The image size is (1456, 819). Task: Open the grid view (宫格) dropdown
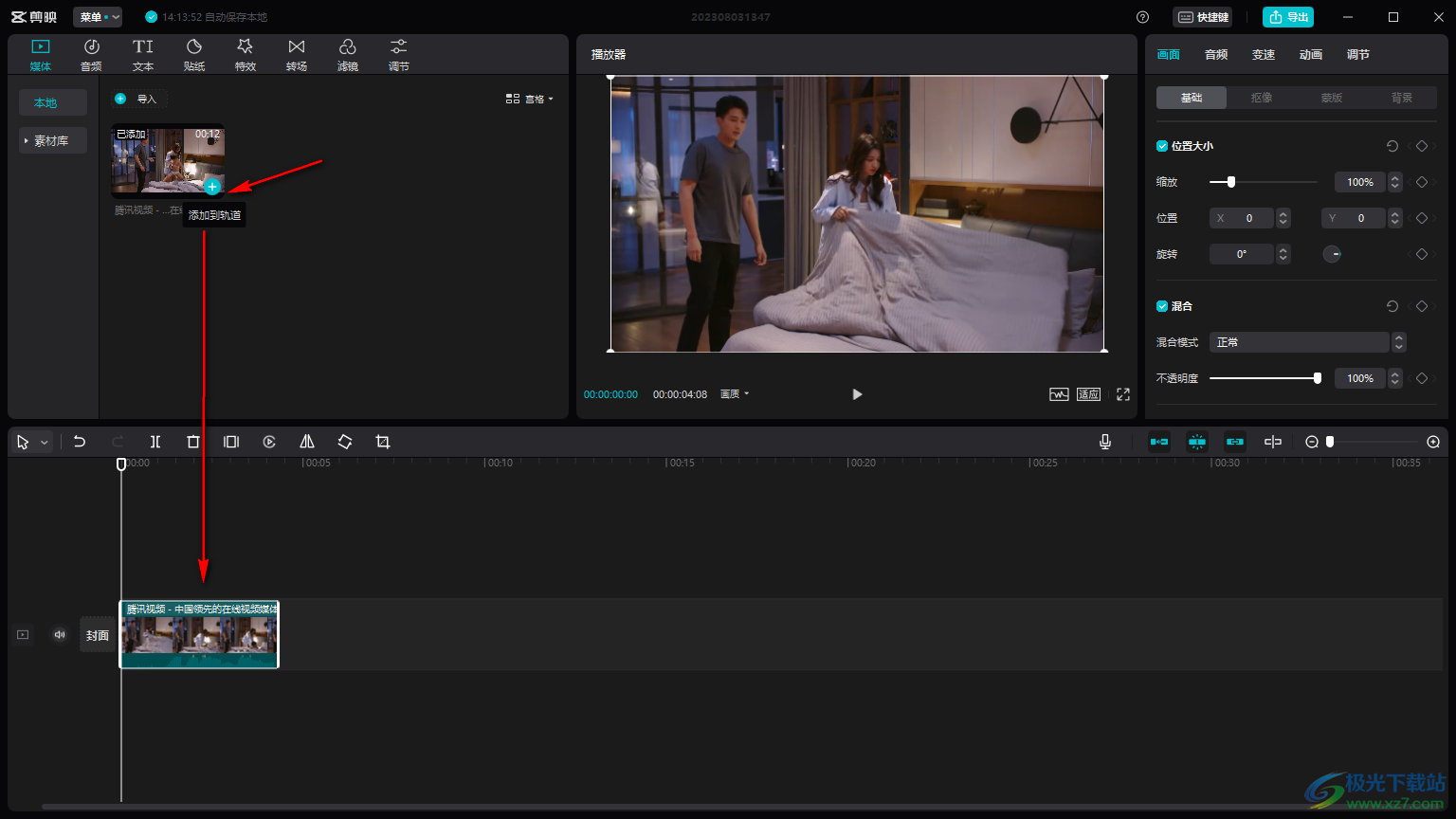529,99
